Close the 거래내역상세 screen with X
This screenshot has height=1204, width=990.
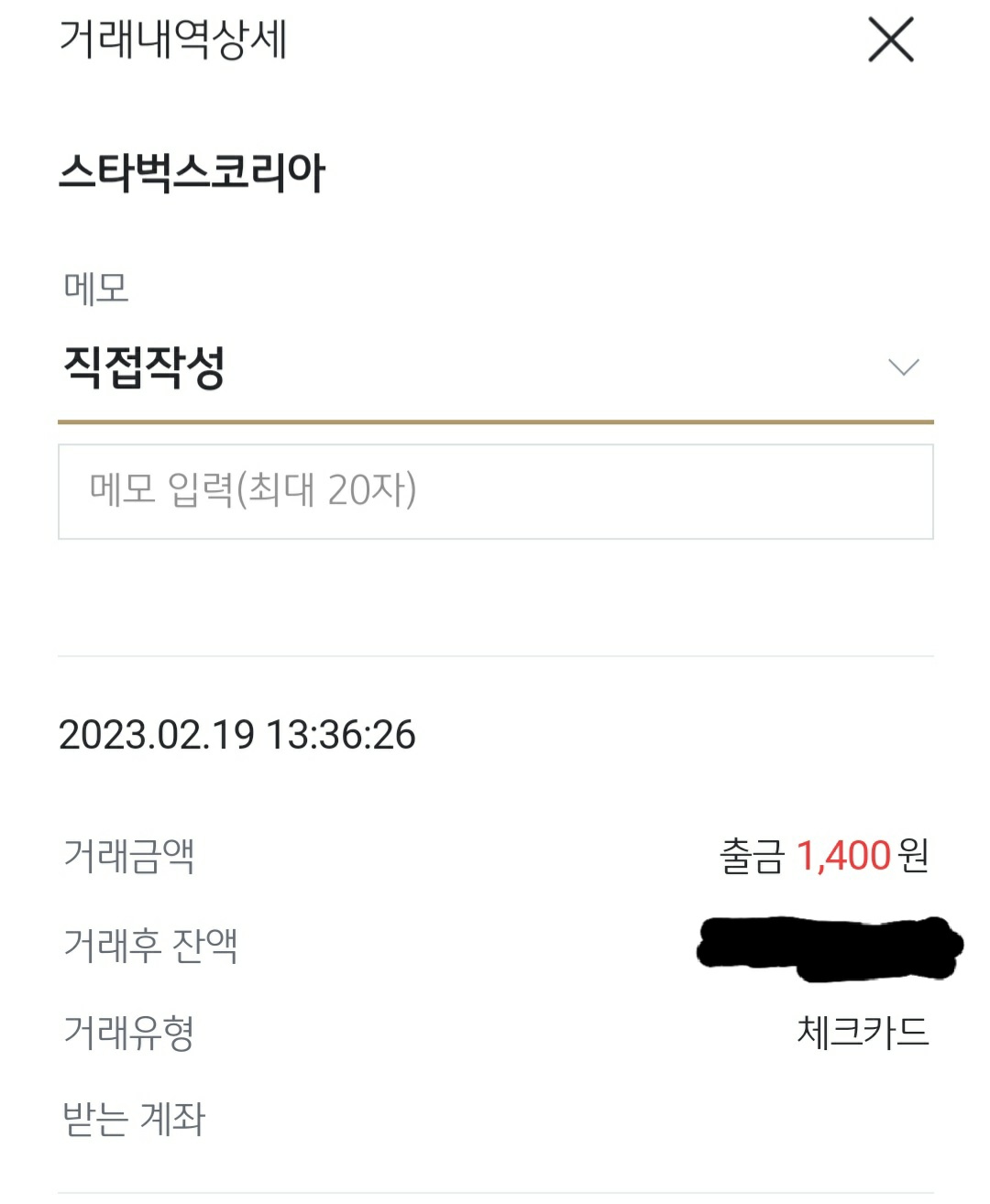point(891,40)
